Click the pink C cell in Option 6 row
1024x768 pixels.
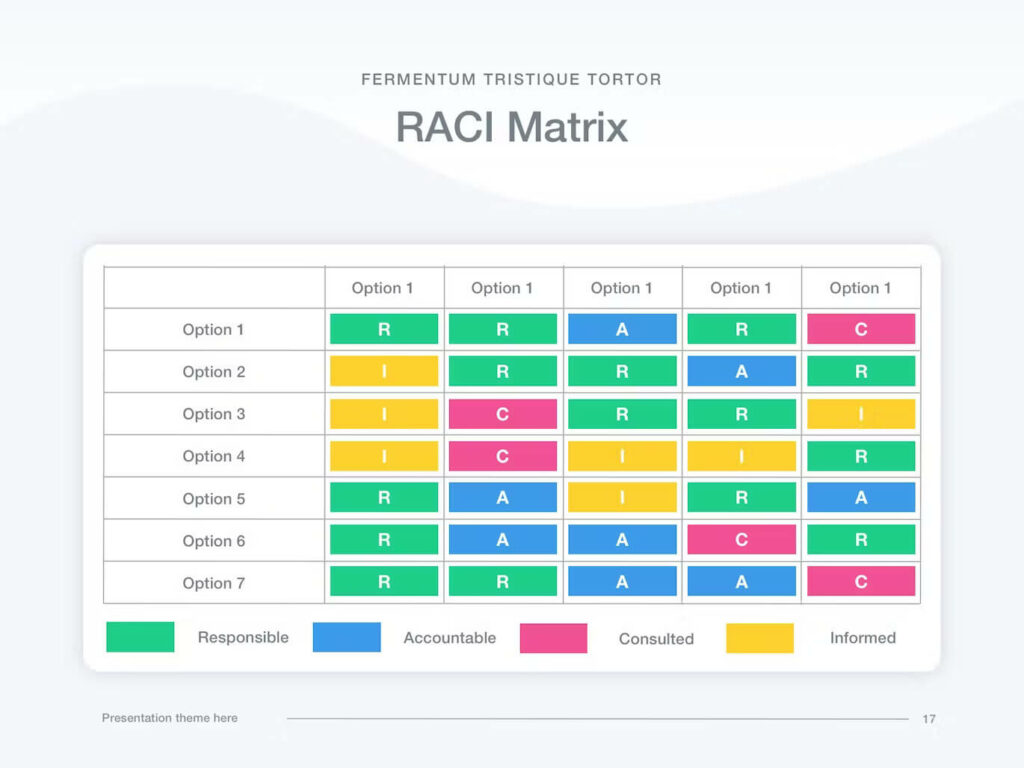[x=741, y=540]
